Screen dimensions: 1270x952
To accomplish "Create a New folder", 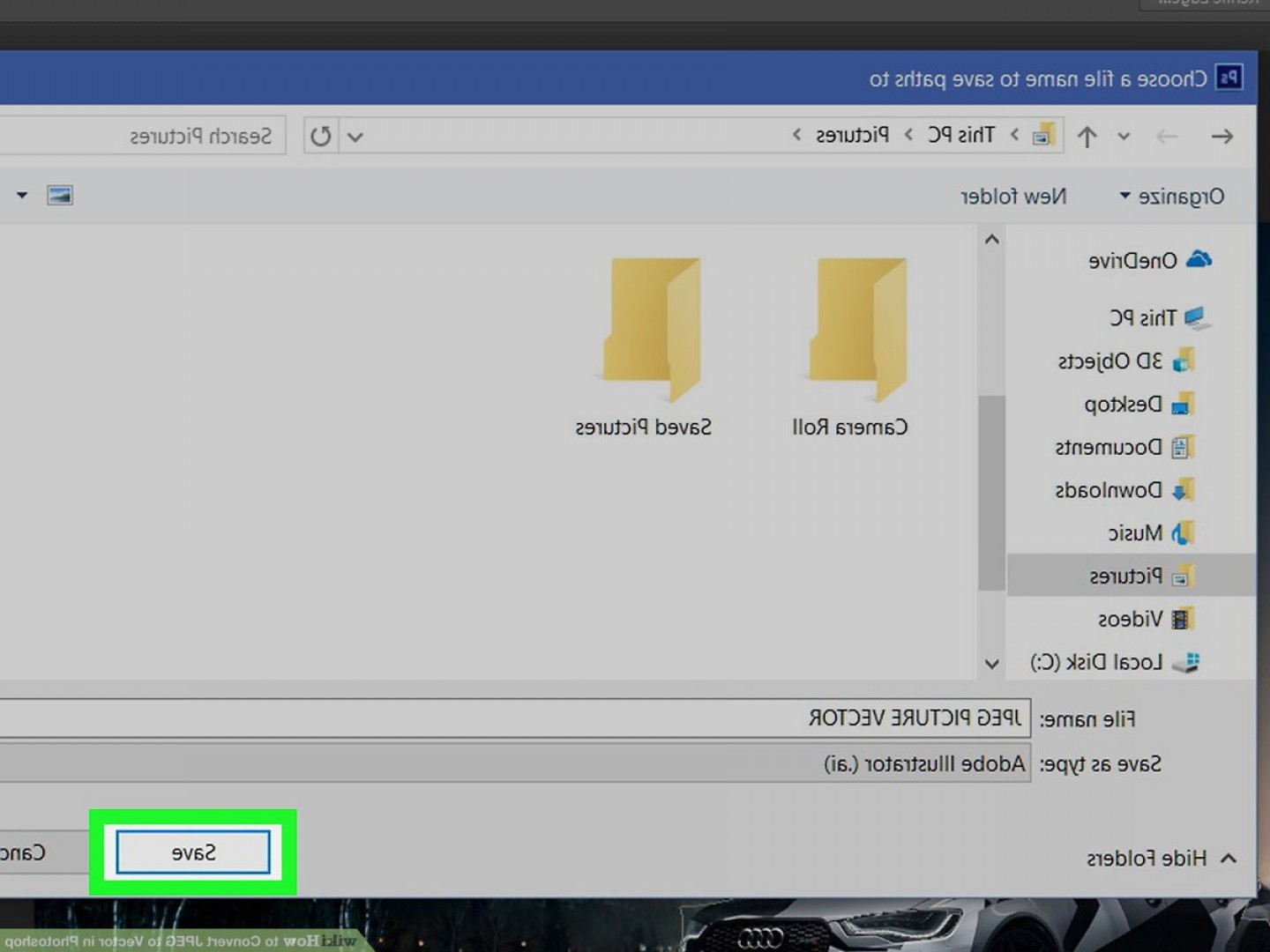I will [1013, 196].
